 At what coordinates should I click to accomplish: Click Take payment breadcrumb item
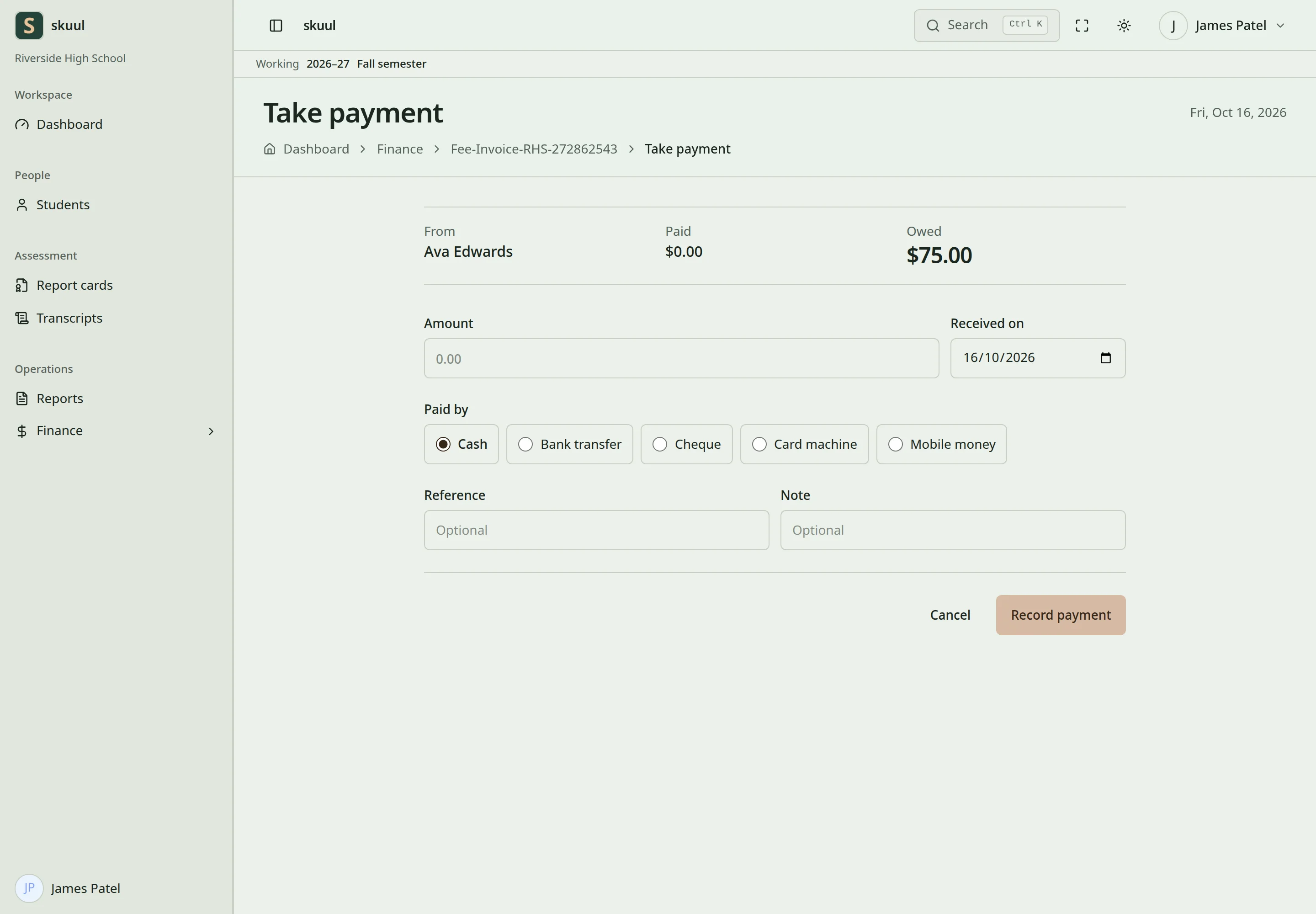(687, 149)
